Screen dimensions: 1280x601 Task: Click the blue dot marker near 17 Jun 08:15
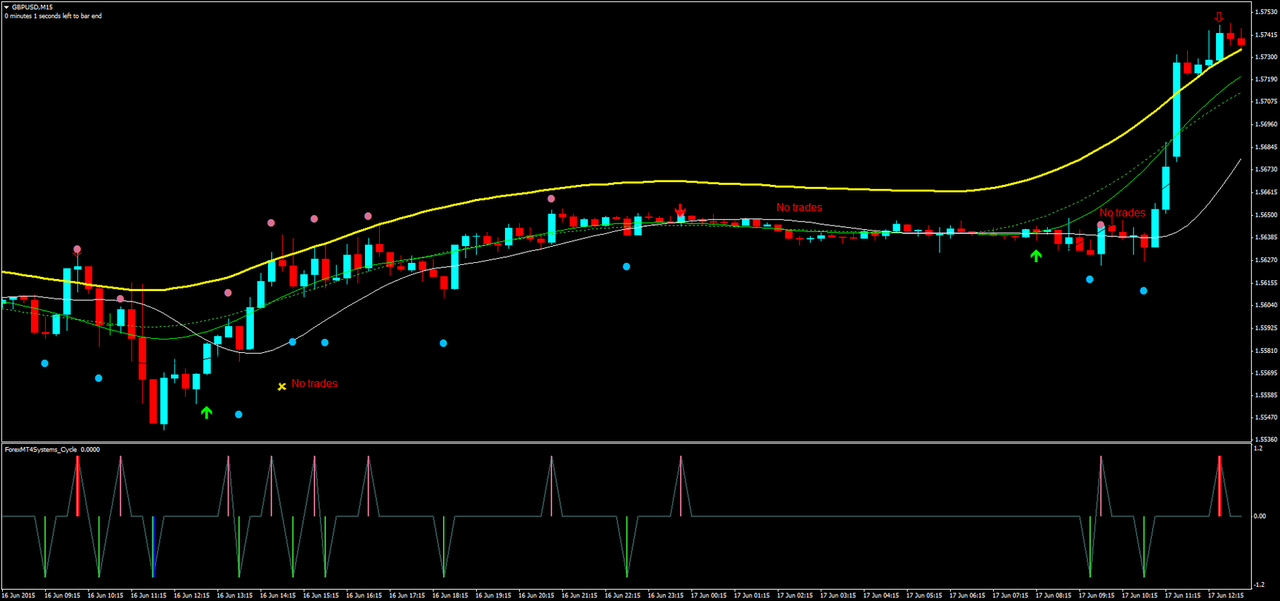(x=1090, y=279)
